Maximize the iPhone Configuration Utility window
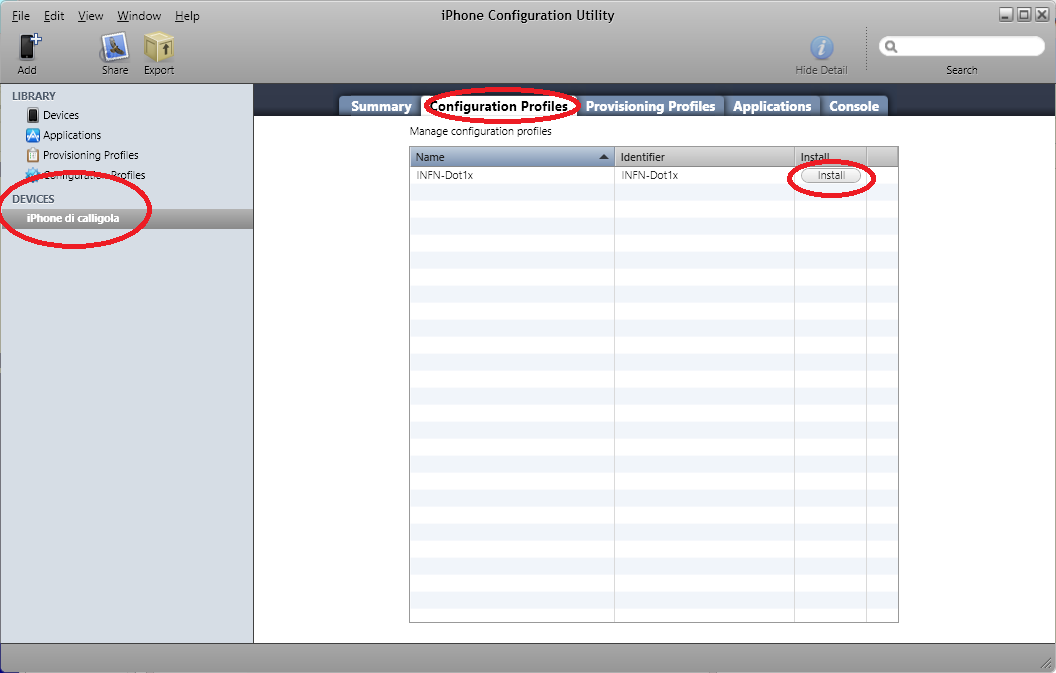The image size is (1056, 673). pyautogui.click(x=1024, y=15)
